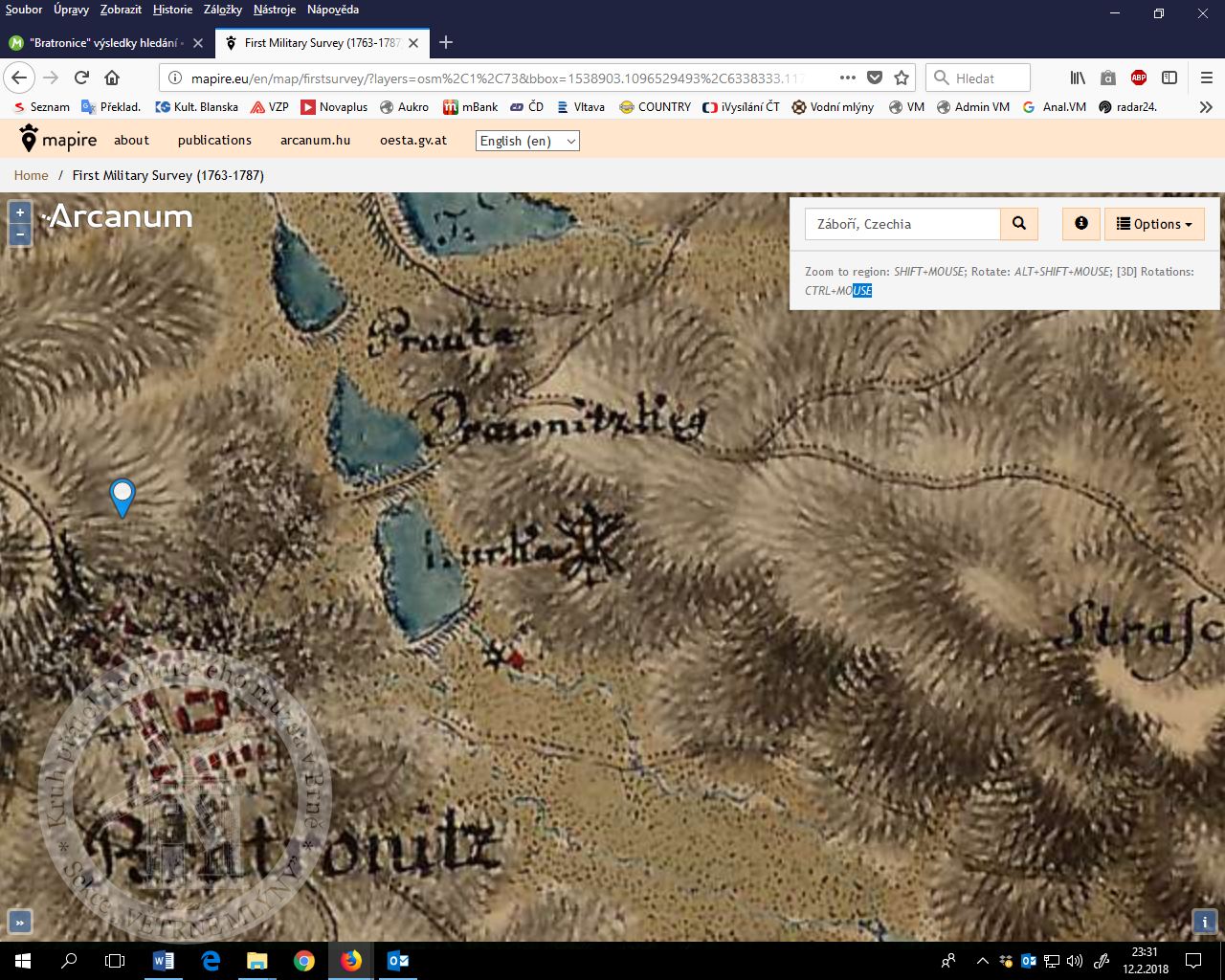The height and width of the screenshot is (980, 1225).
Task: Open Vodní mlýny bookmark
Action: pos(833,107)
